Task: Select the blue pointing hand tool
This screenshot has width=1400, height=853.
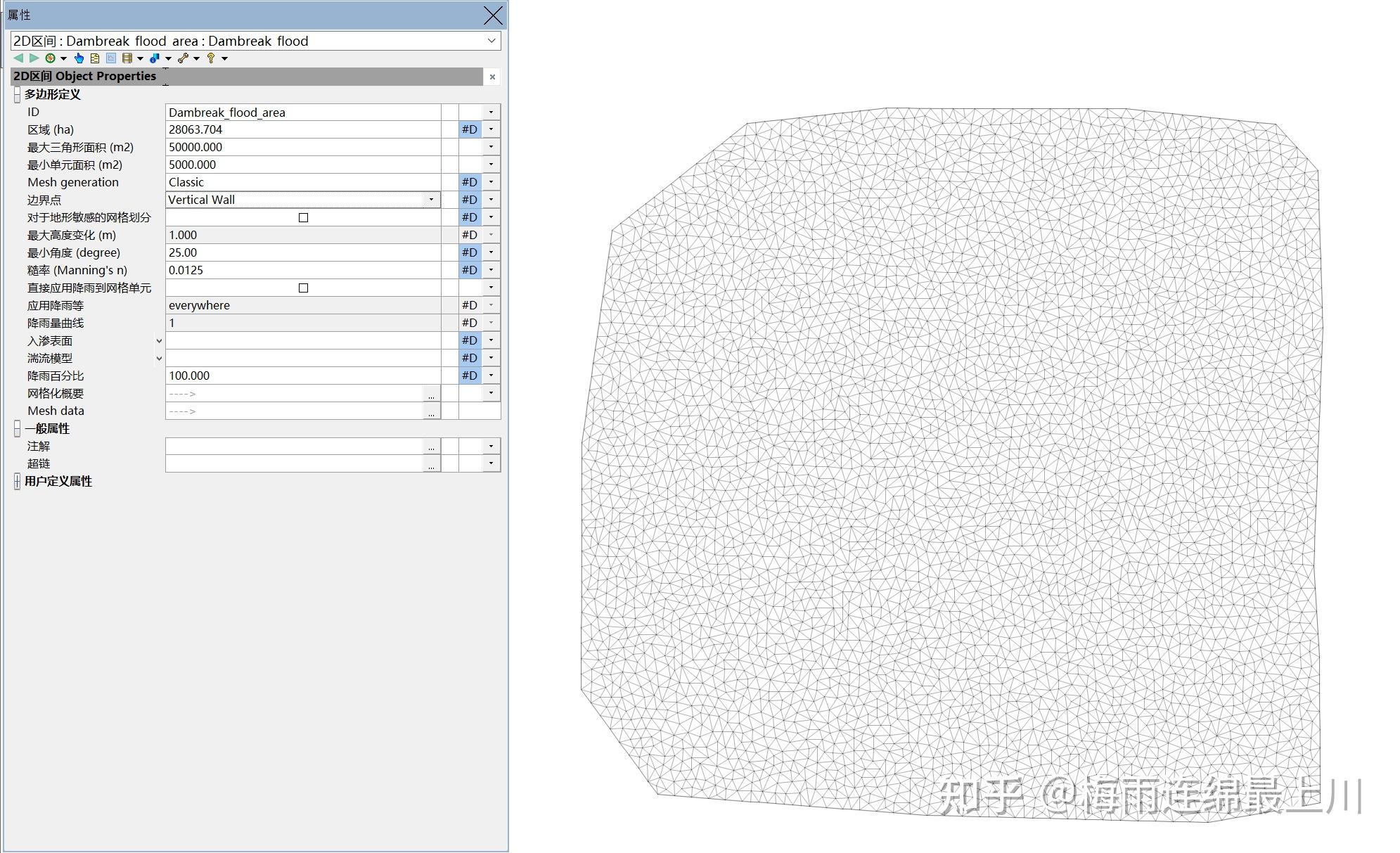Action: click(79, 58)
